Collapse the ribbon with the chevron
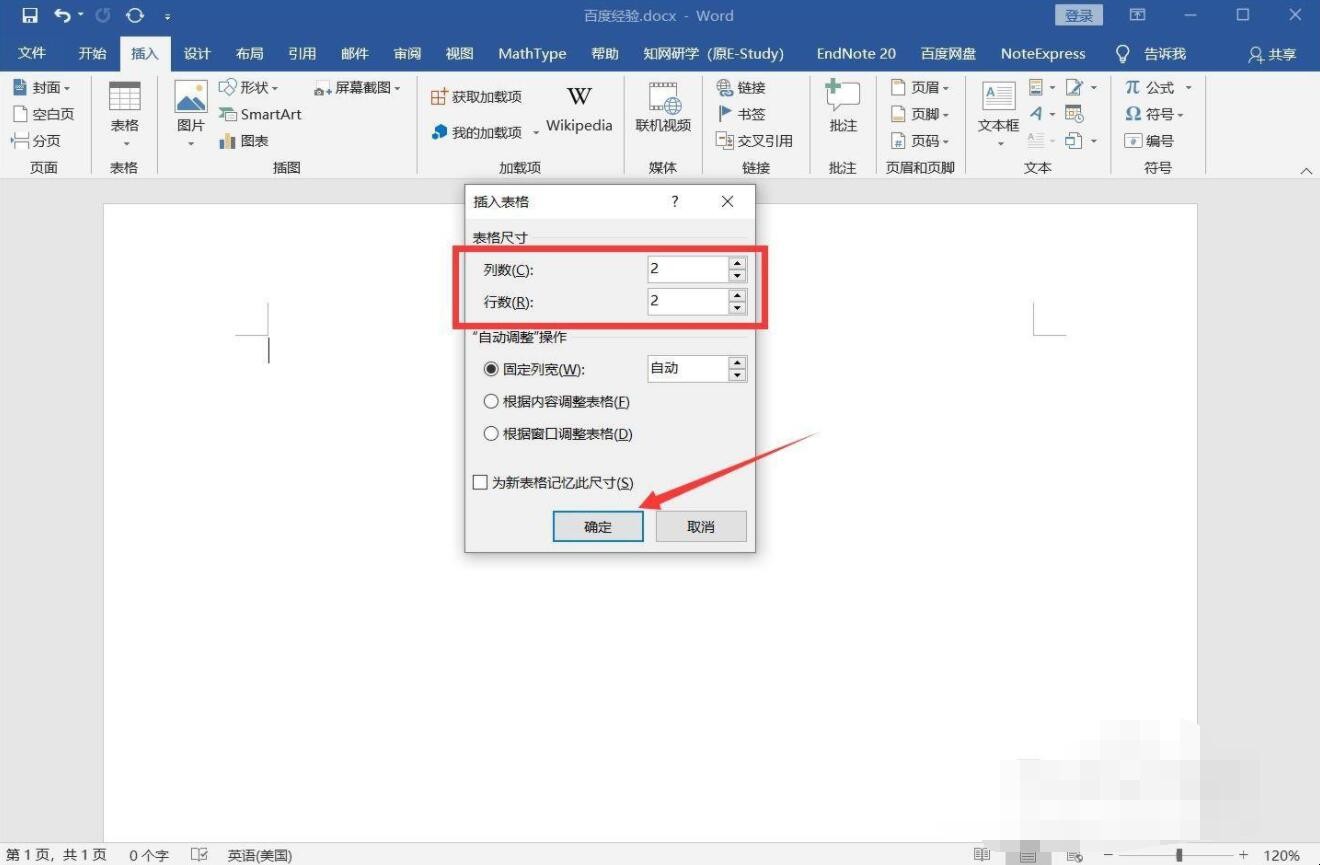Image resolution: width=1320 pixels, height=865 pixels. click(1306, 171)
